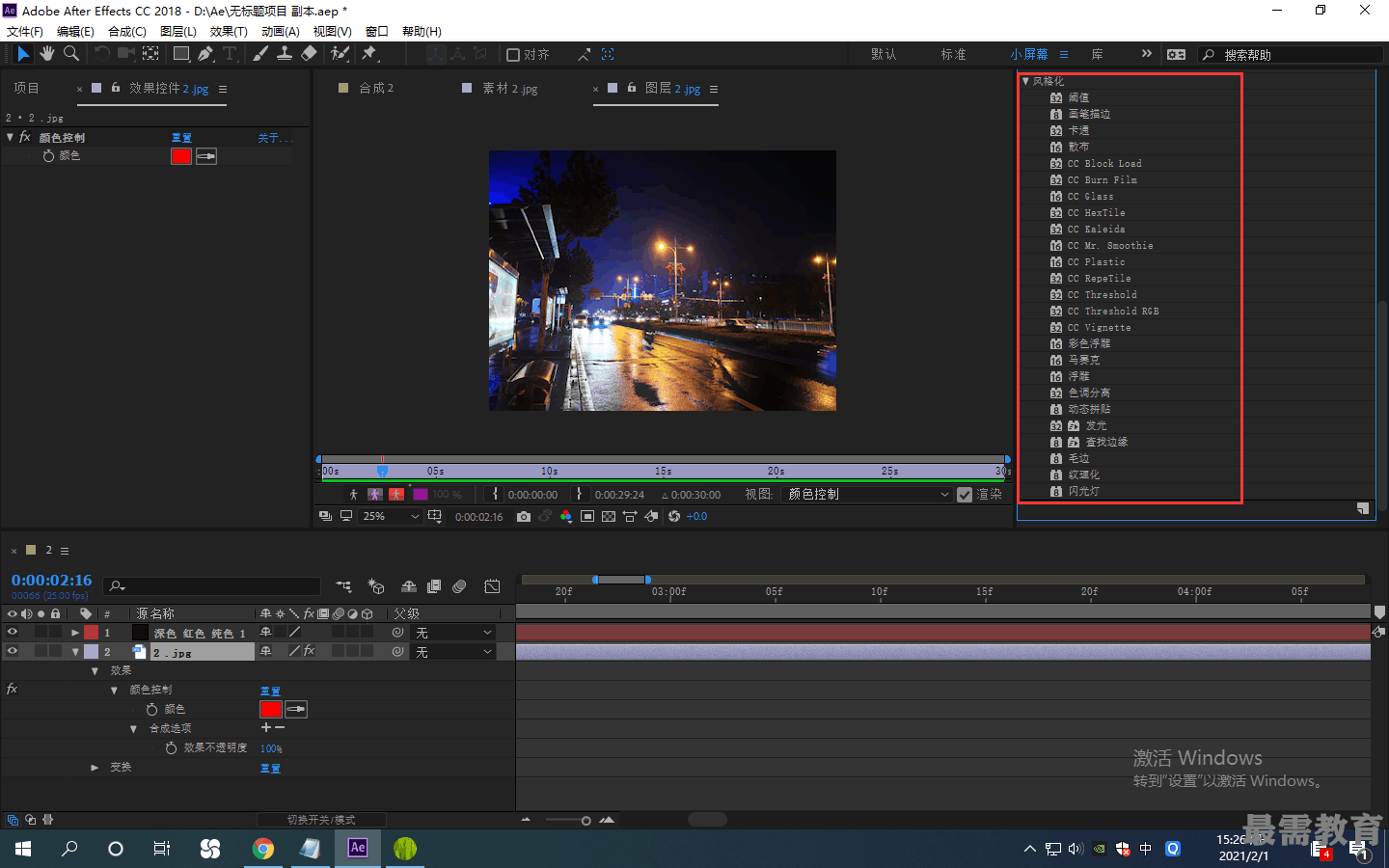Switch to the 项目 panel tab
1389x868 pixels.
tap(26, 89)
